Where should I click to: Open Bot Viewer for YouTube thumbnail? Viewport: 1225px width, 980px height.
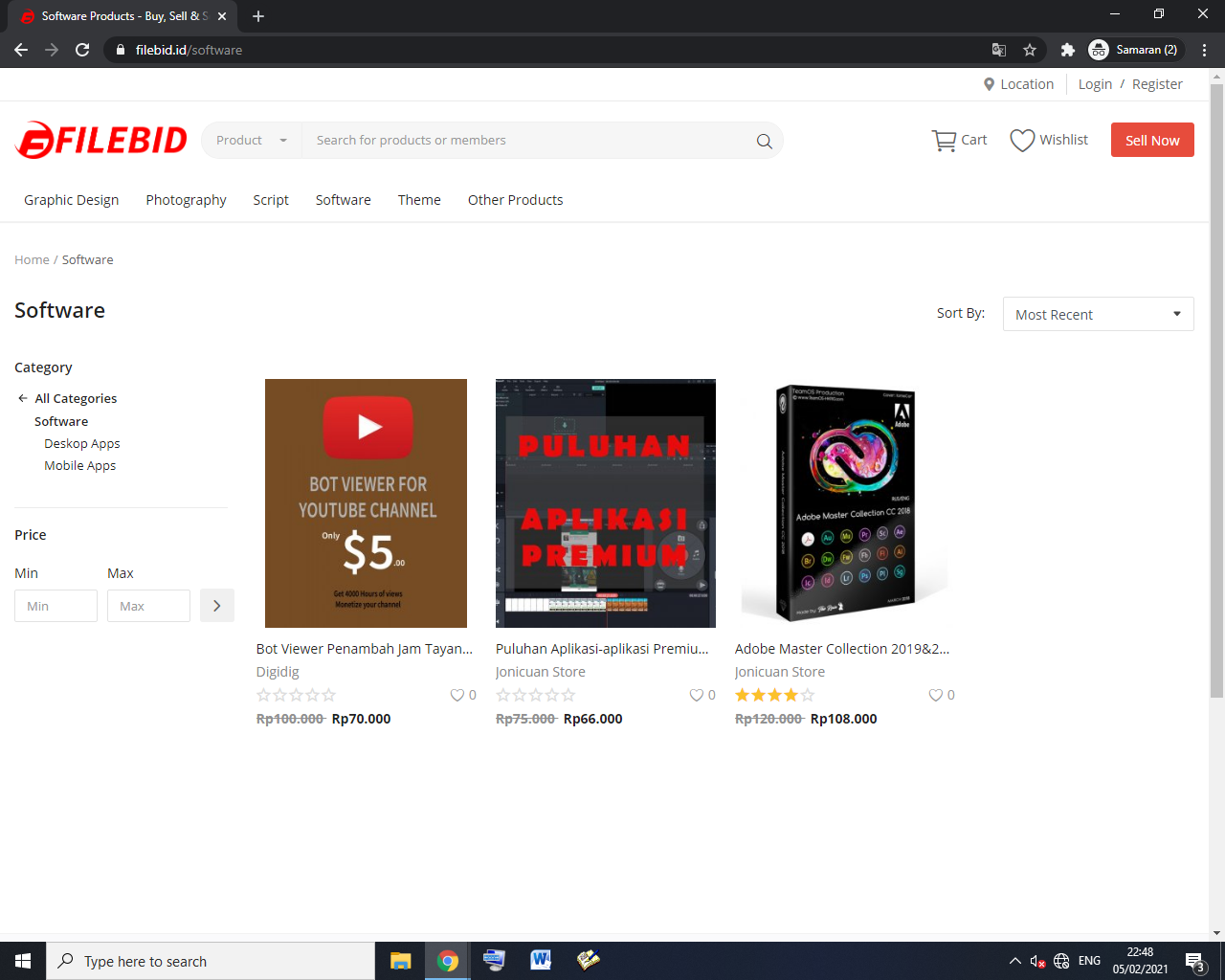coord(367,503)
